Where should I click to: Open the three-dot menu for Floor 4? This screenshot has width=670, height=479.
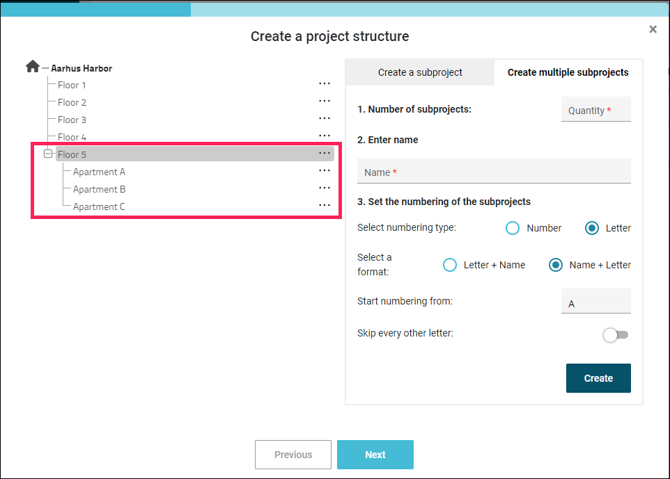(324, 136)
